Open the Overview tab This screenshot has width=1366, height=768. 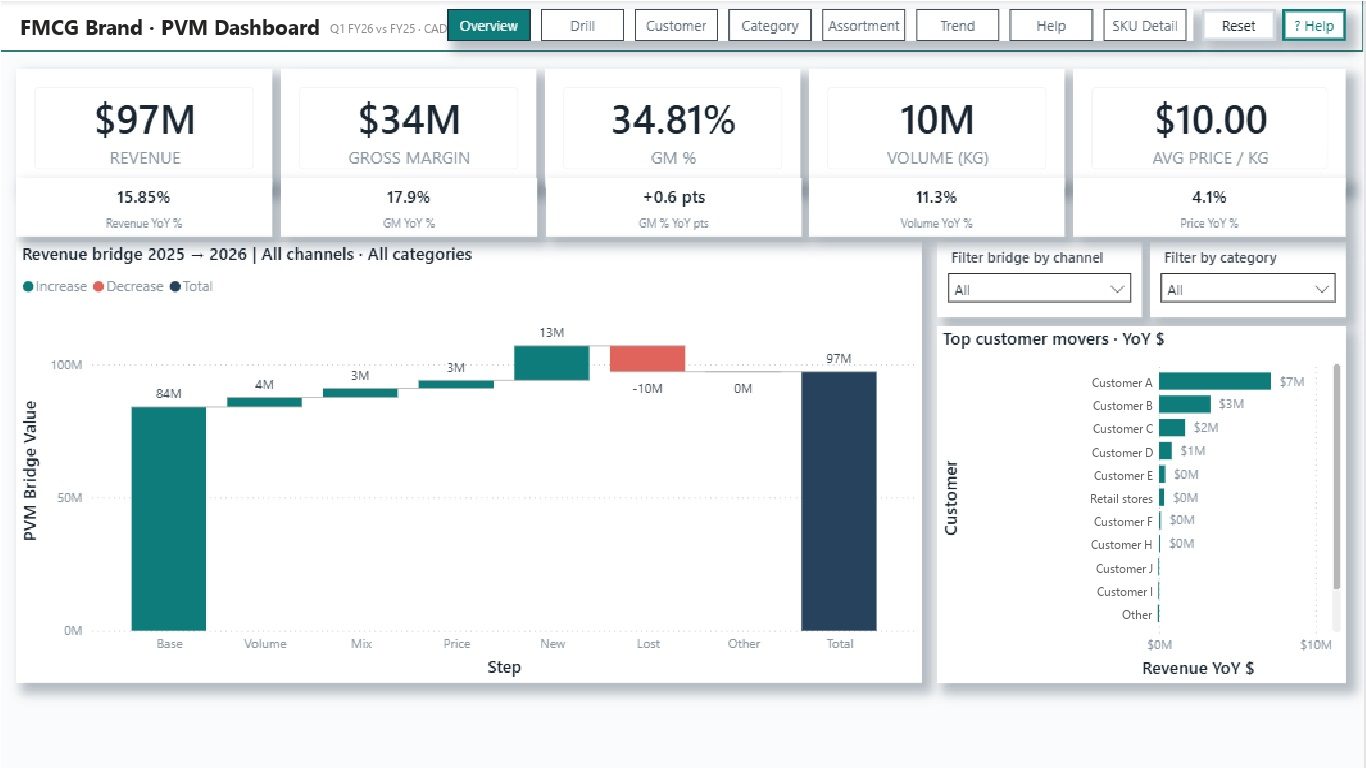pos(489,26)
